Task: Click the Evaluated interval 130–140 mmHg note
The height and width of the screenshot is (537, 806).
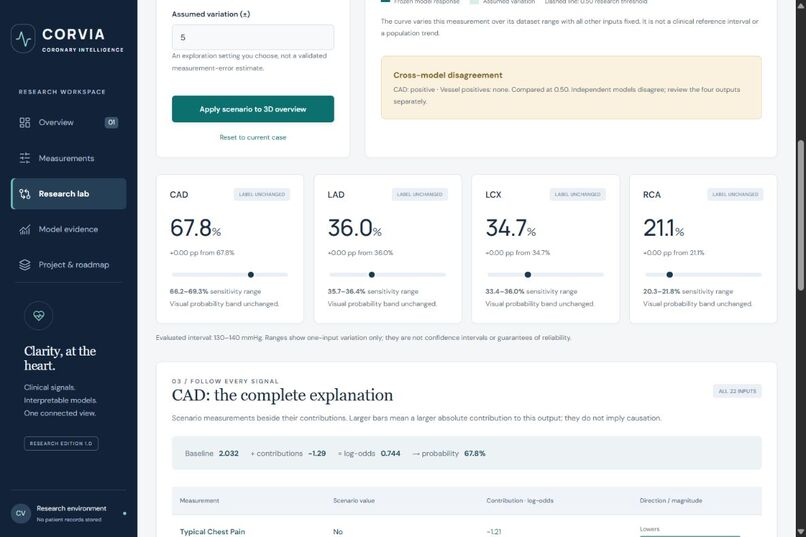Action: point(363,338)
